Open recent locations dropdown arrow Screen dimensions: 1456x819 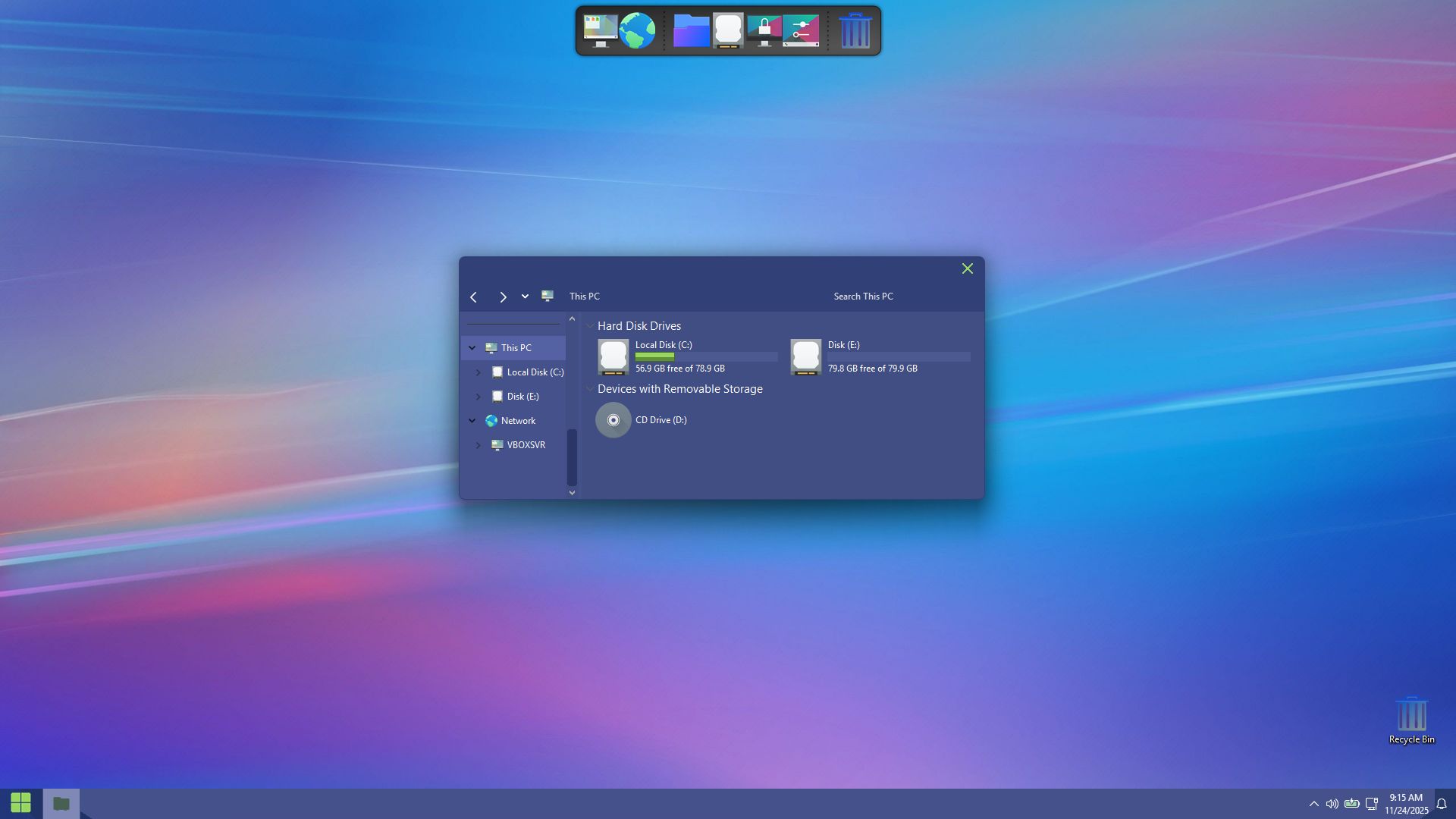525,297
